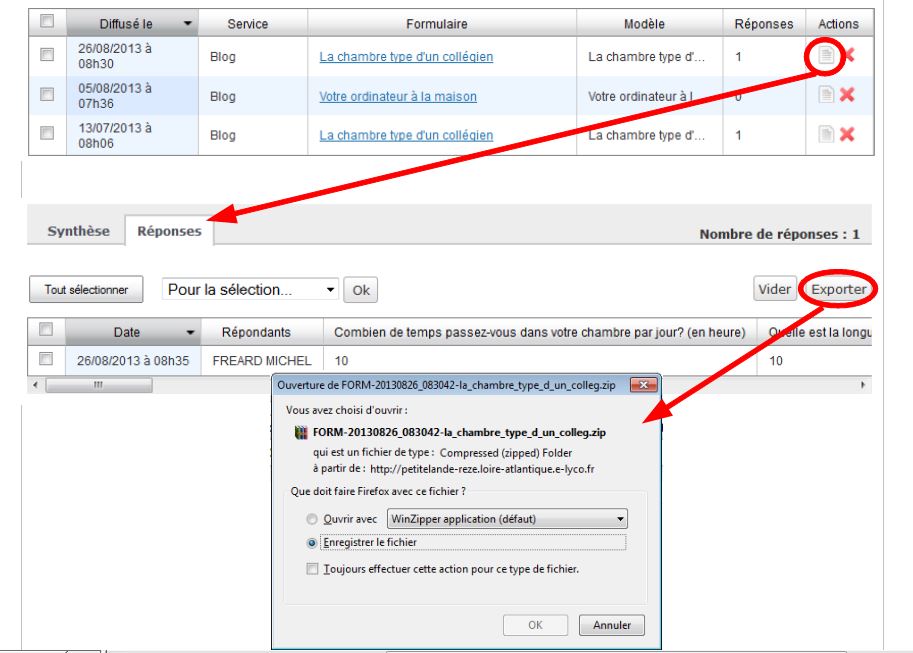Open the WinZipper application dropdown
The width and height of the screenshot is (913, 653).
click(x=620, y=520)
